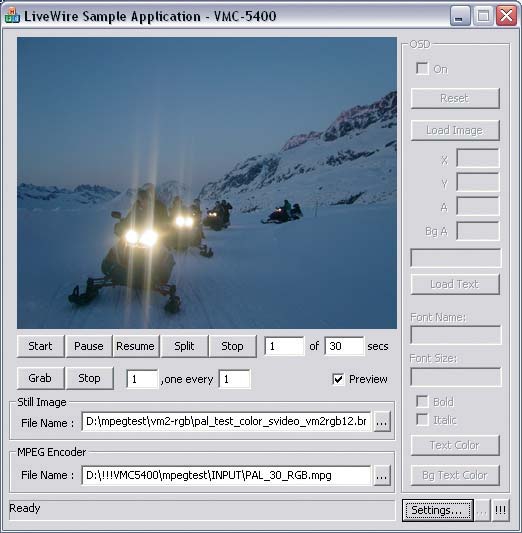The height and width of the screenshot is (533, 522).
Task: Check the Italic font option
Action: (x=422, y=419)
